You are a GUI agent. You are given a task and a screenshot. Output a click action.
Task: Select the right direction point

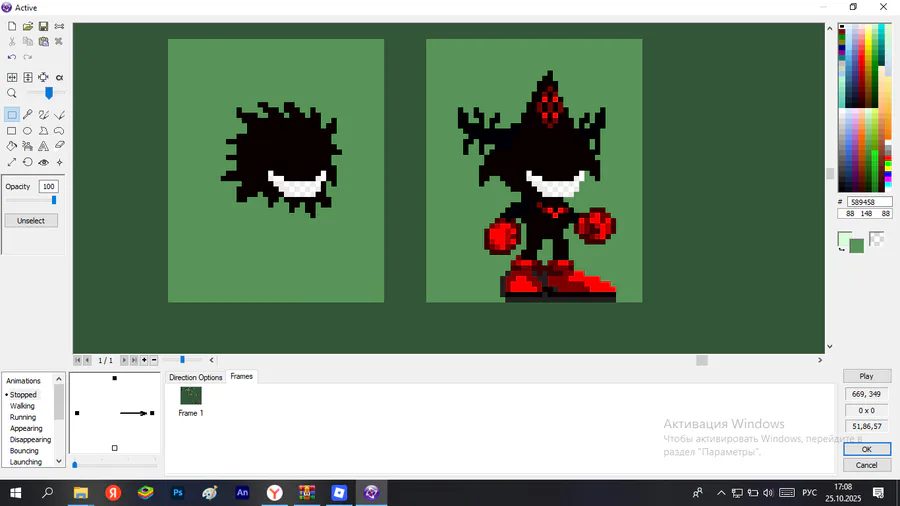pos(152,413)
